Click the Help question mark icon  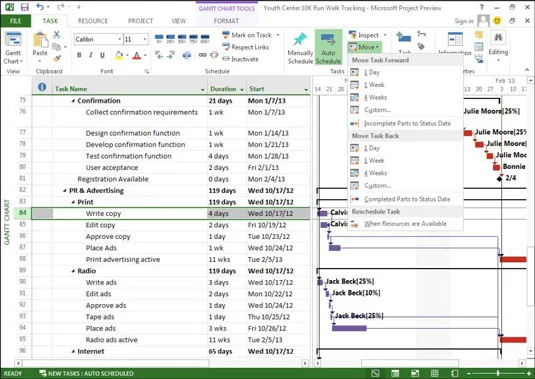pyautogui.click(x=482, y=7)
